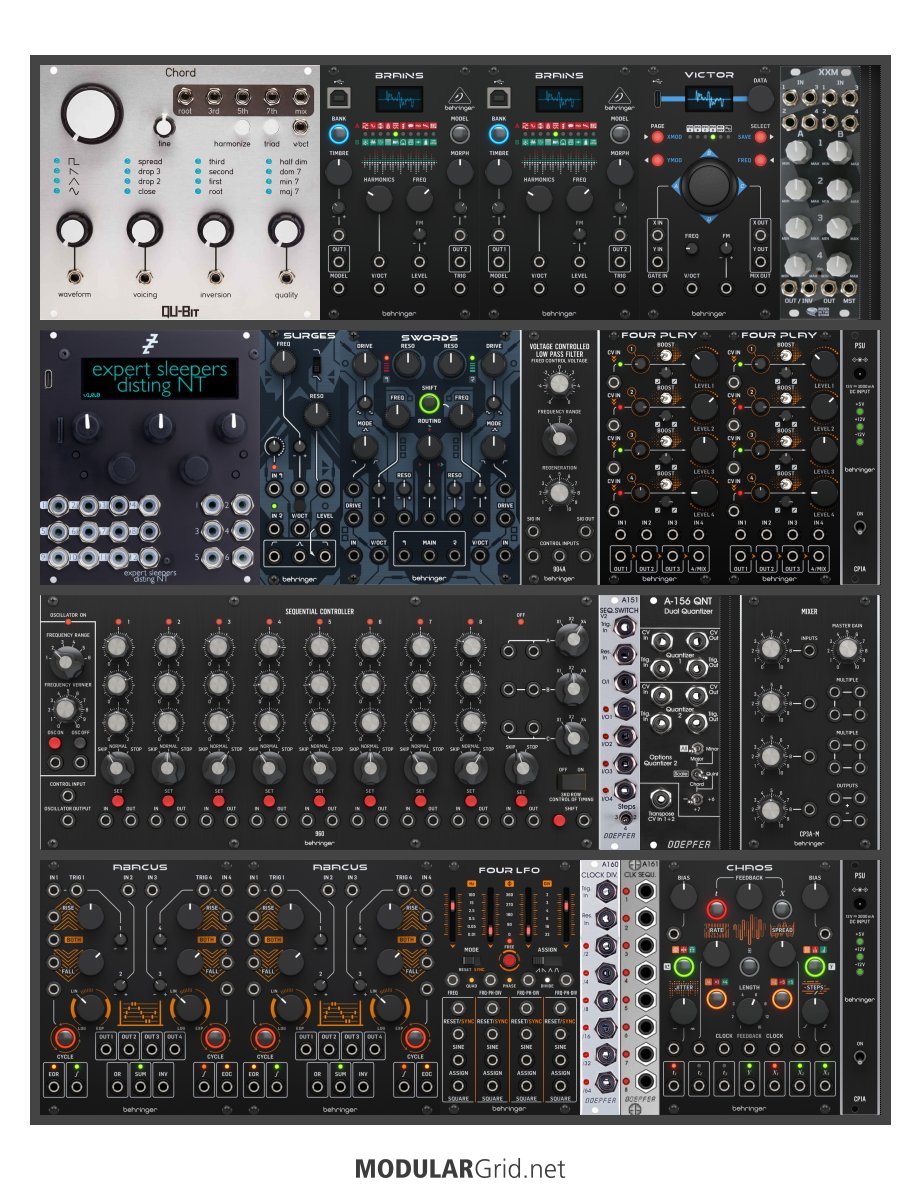The height and width of the screenshot is (1190, 921).
Task: Click the mix output jack on Chord
Action: 301,96
